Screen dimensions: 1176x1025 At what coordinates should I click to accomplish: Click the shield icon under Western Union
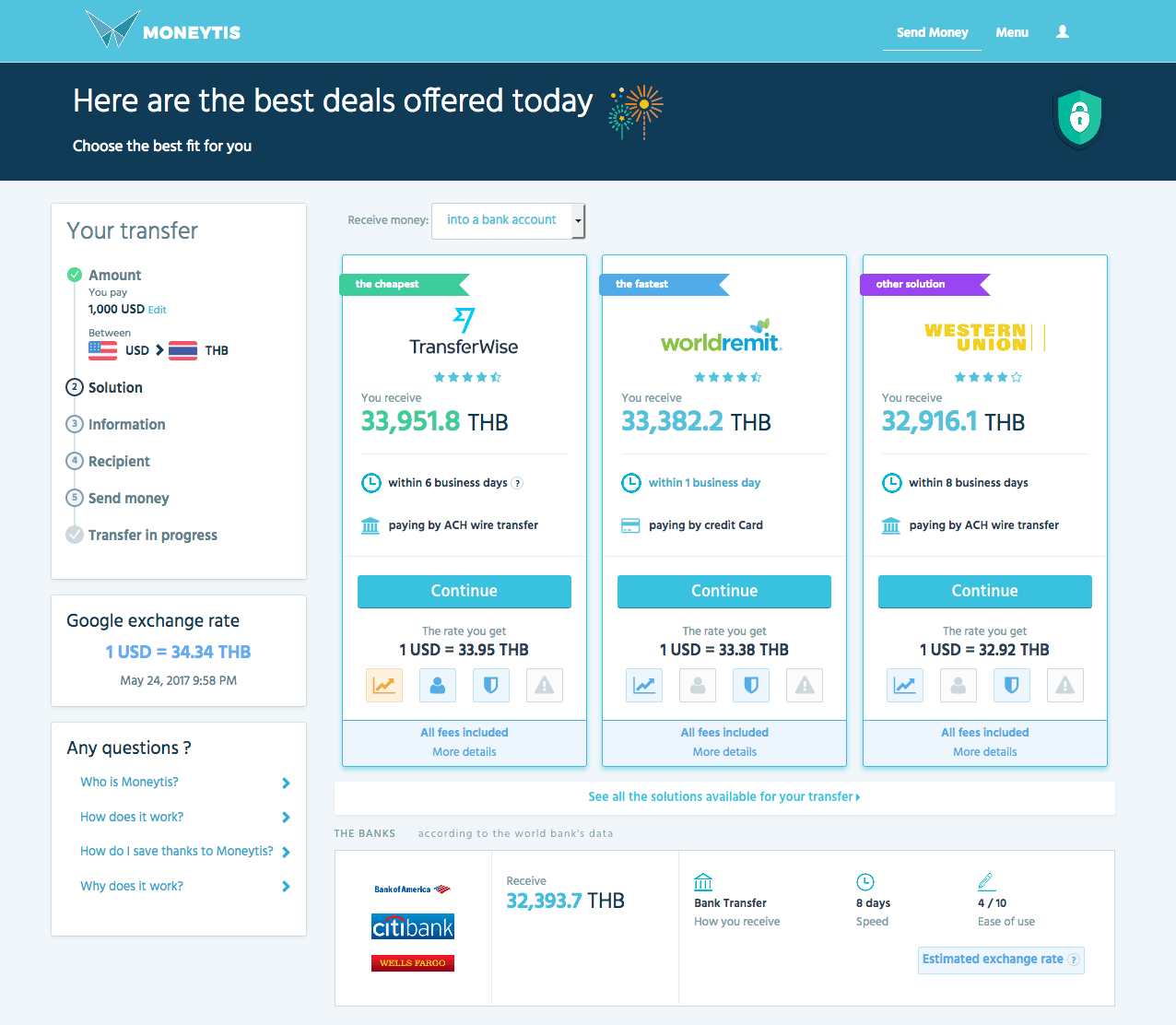point(1012,685)
